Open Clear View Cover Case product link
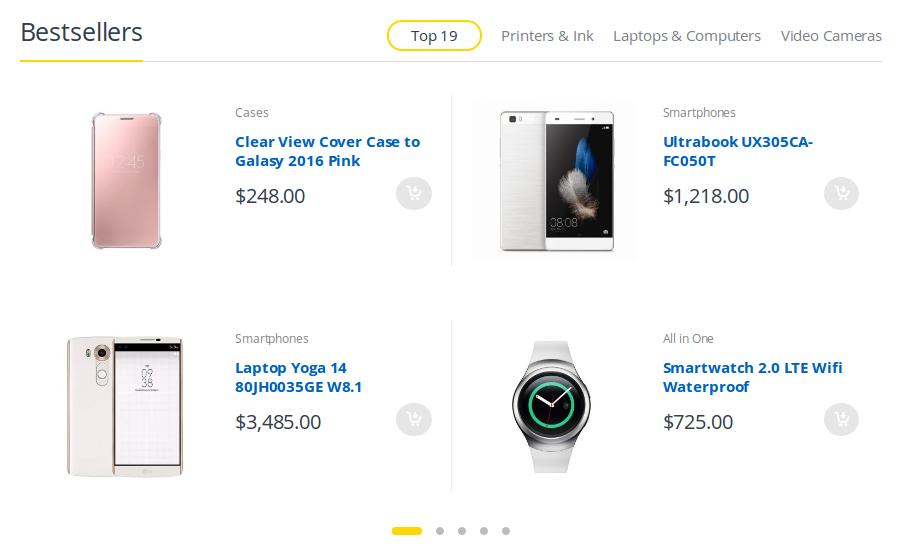 [328, 151]
